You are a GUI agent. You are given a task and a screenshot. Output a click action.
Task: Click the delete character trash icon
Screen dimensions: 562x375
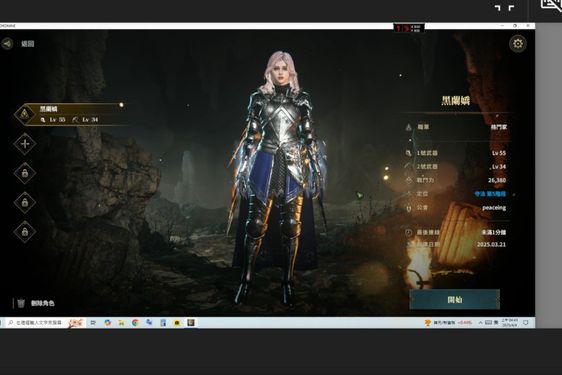tap(21, 303)
